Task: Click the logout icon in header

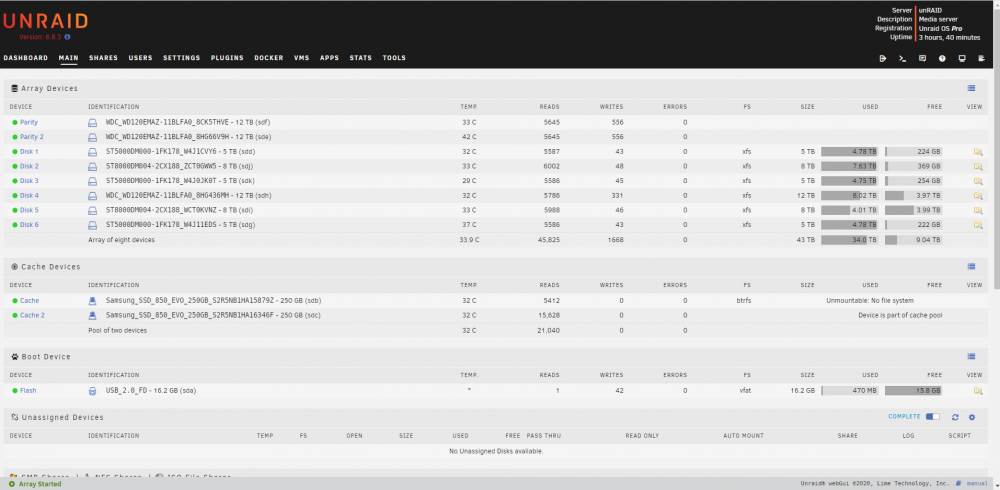Action: coord(883,58)
